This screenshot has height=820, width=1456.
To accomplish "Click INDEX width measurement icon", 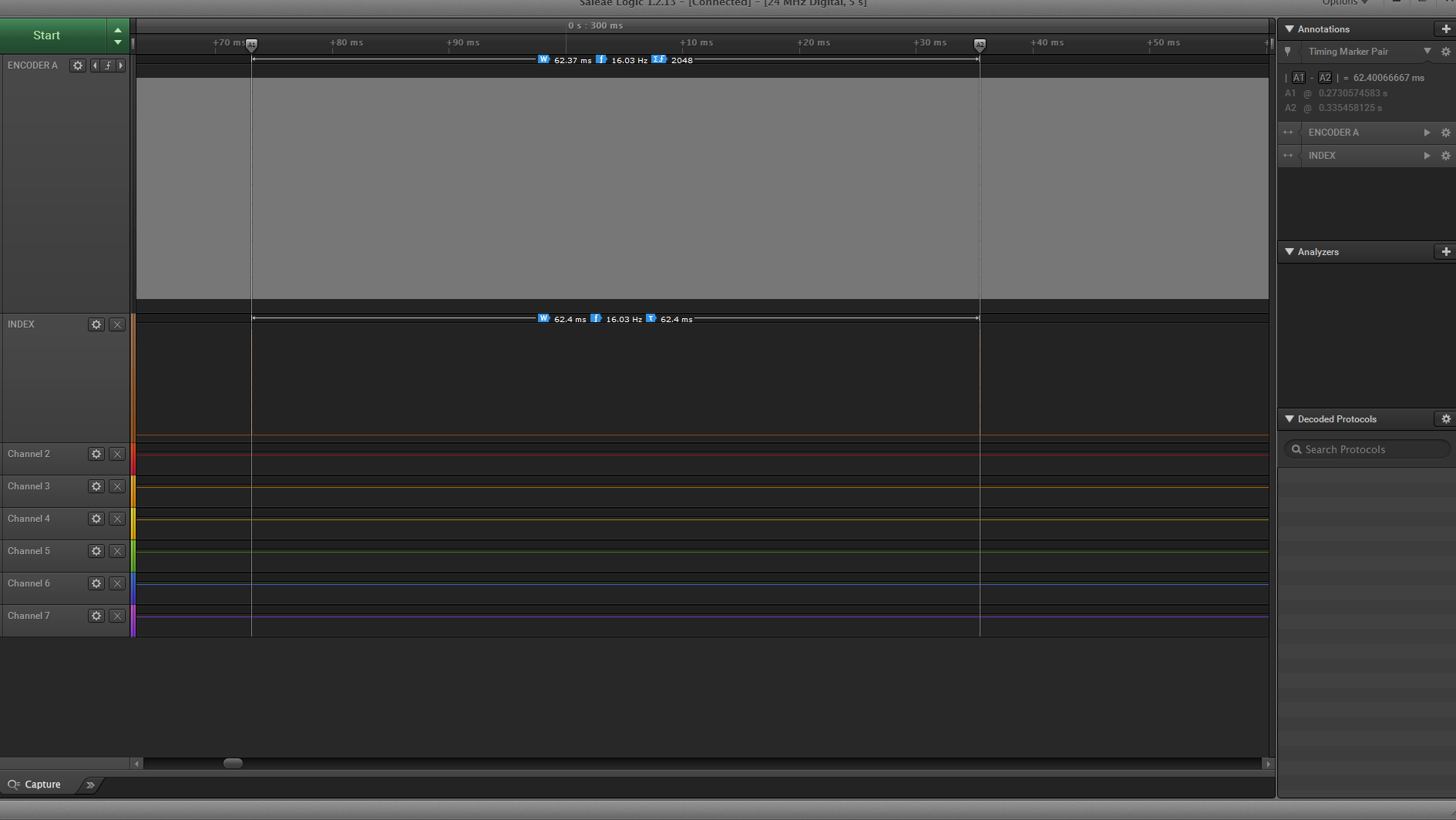I will coord(543,318).
